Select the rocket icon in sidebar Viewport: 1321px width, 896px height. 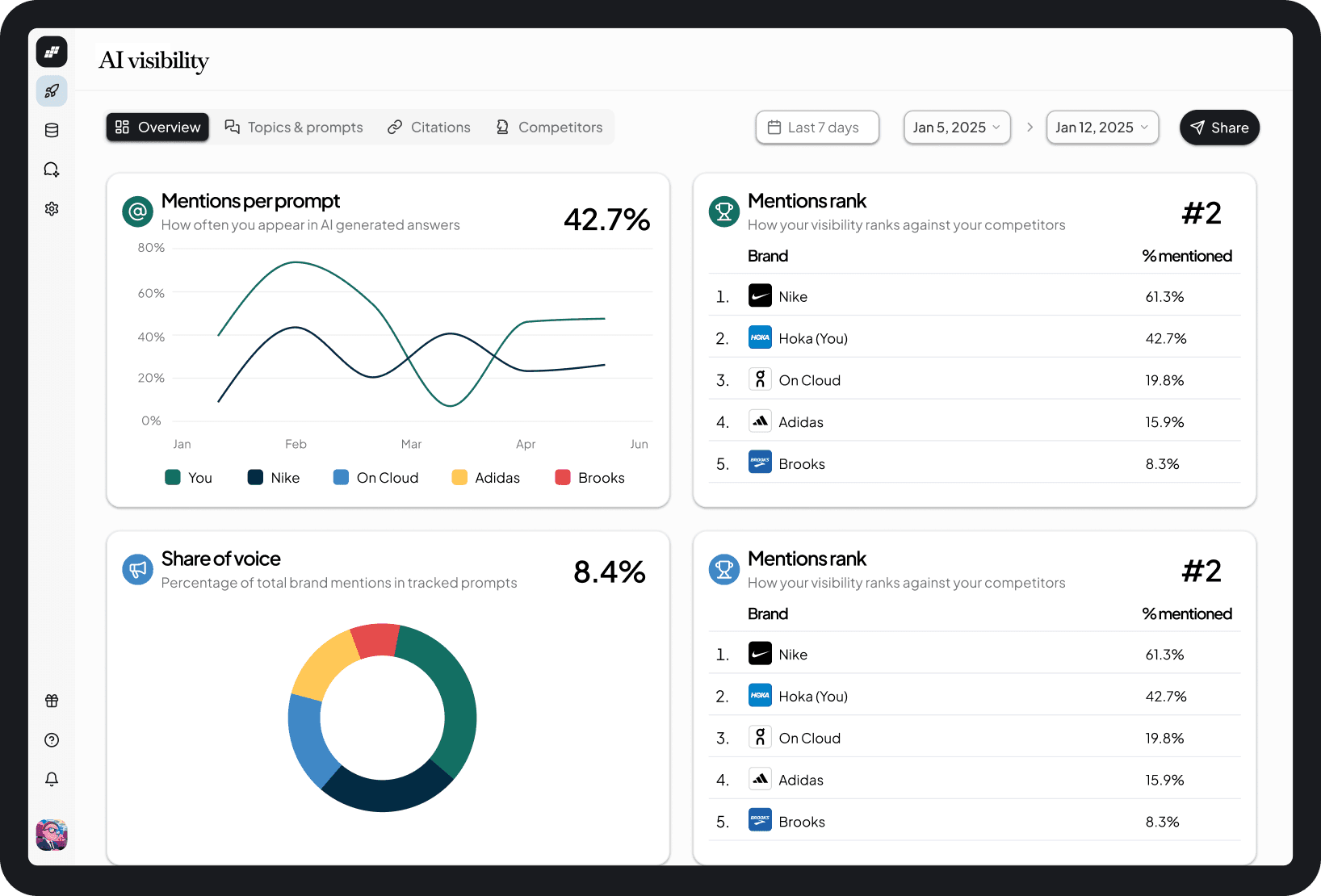click(x=52, y=91)
